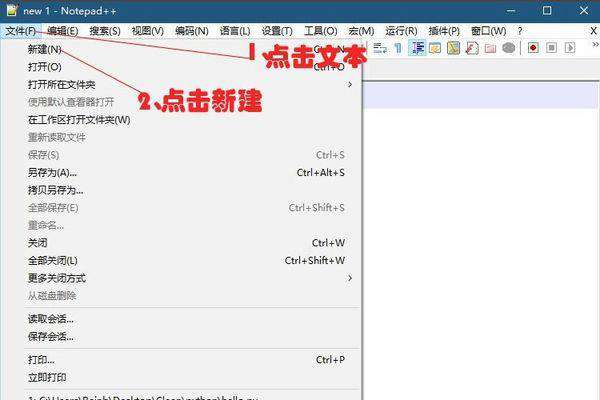Start macro recording with red dot icon
The width and height of the screenshot is (600, 400).
[533, 48]
